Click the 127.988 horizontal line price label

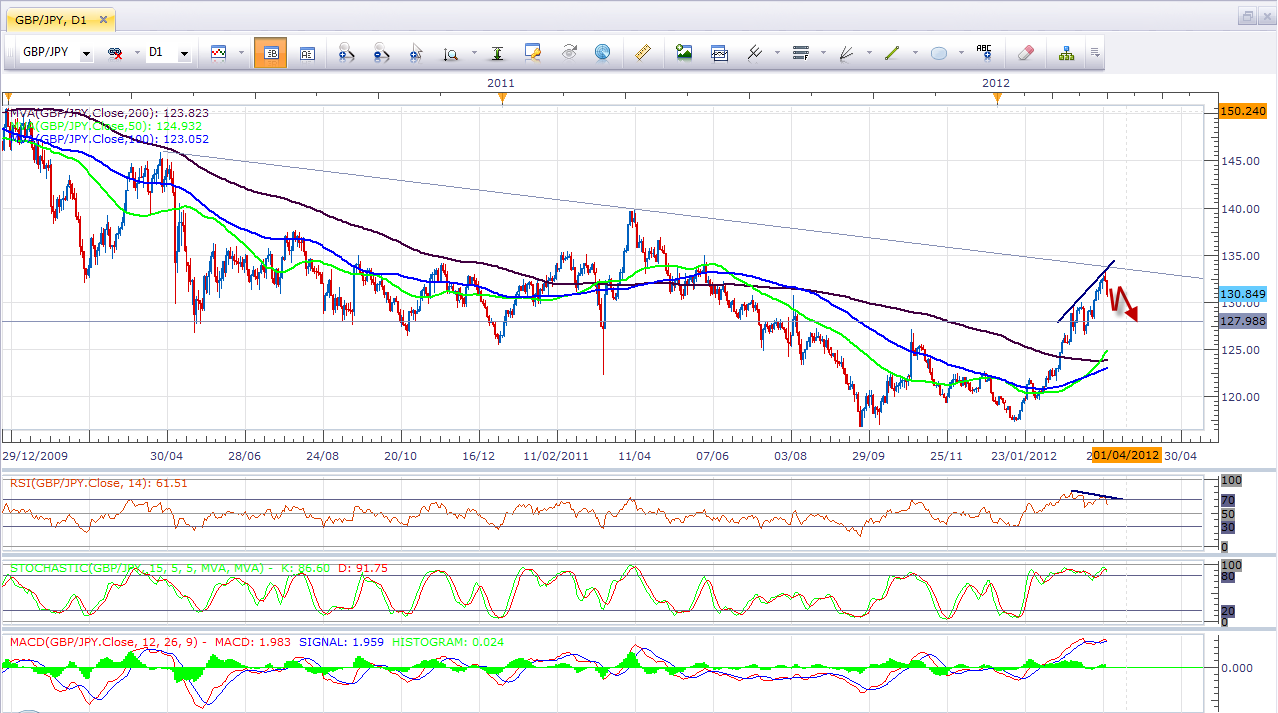pyautogui.click(x=1243, y=321)
